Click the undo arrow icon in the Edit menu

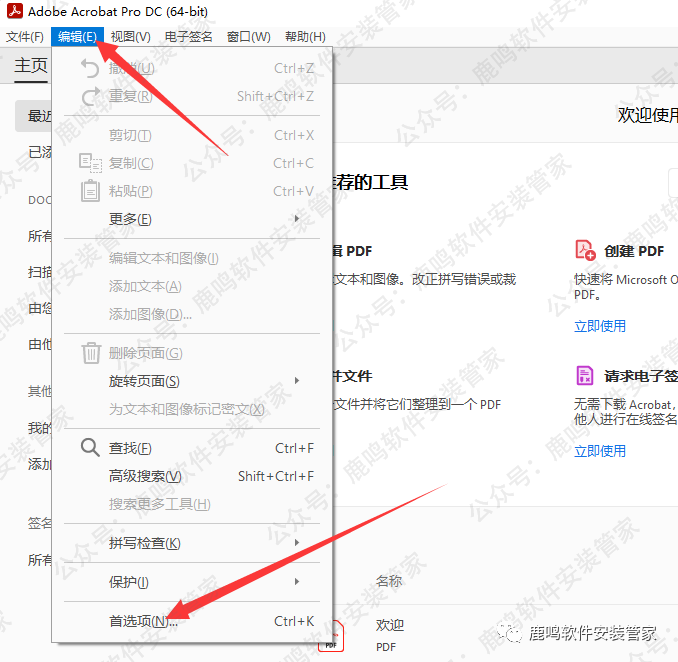tap(90, 68)
